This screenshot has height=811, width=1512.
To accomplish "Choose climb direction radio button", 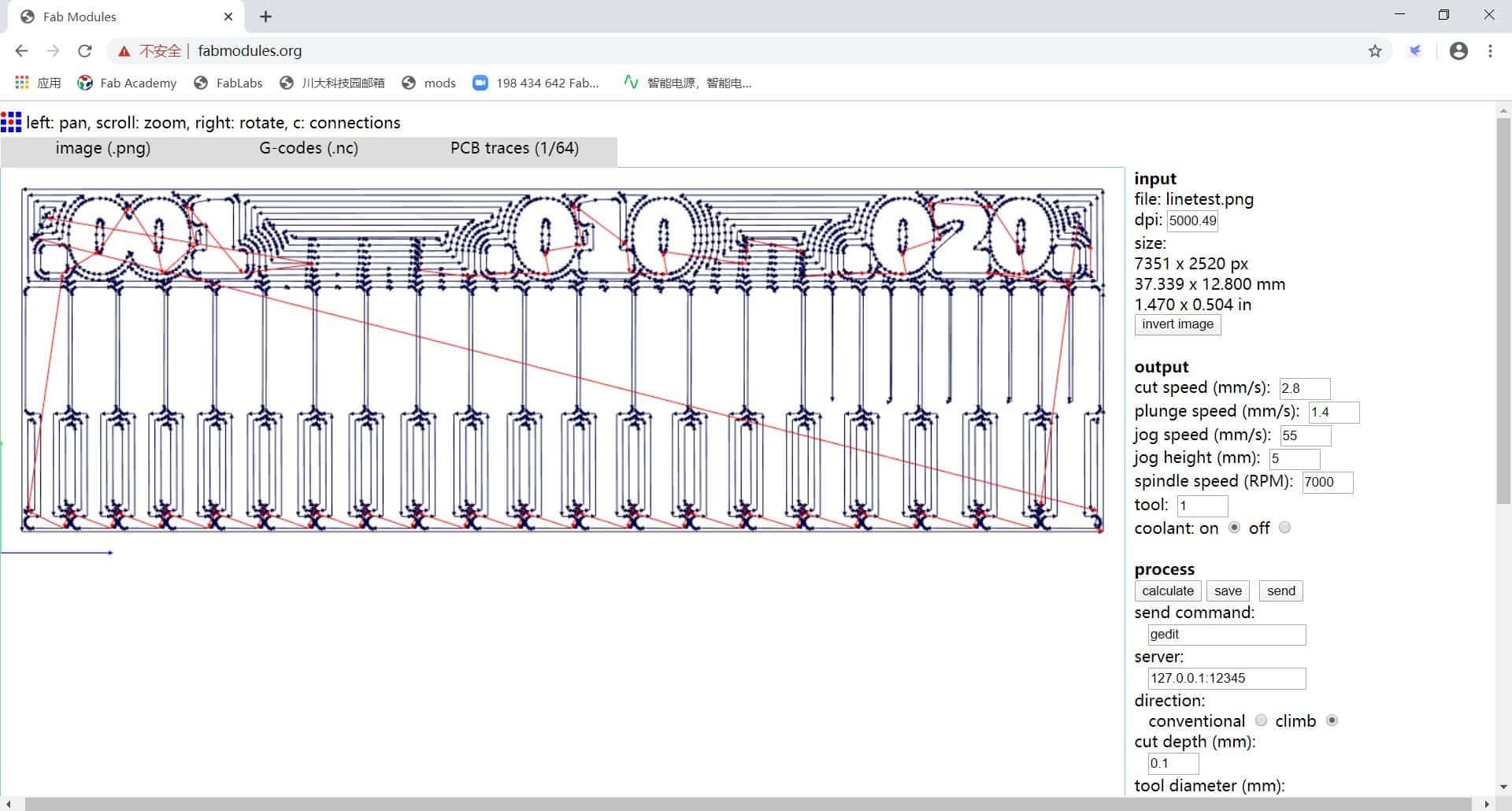I will 1332,720.
